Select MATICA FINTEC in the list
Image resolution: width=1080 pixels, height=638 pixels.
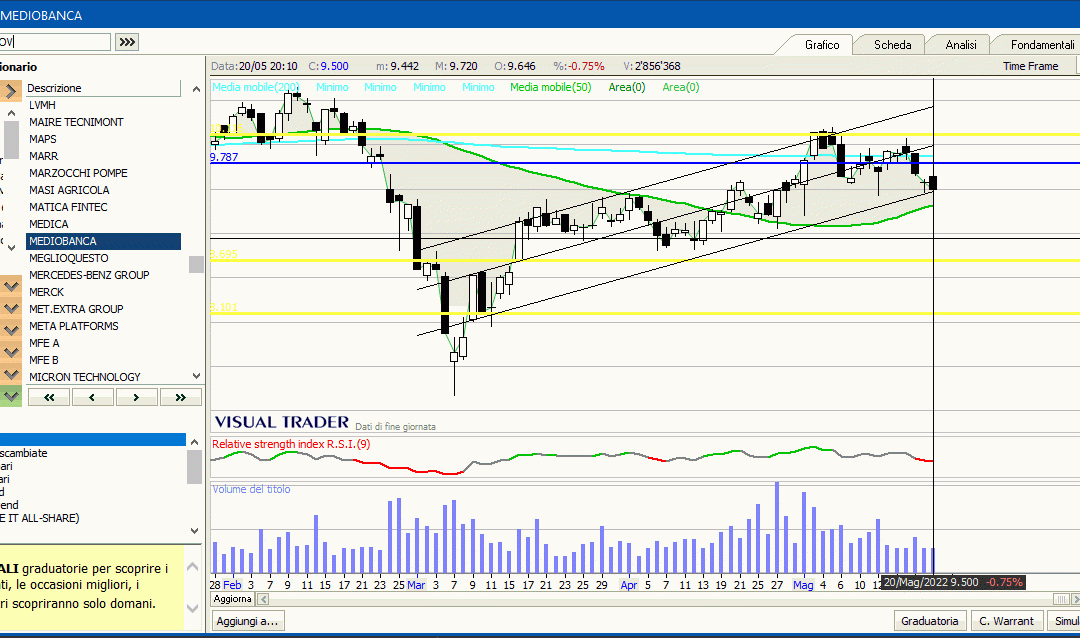[103, 207]
